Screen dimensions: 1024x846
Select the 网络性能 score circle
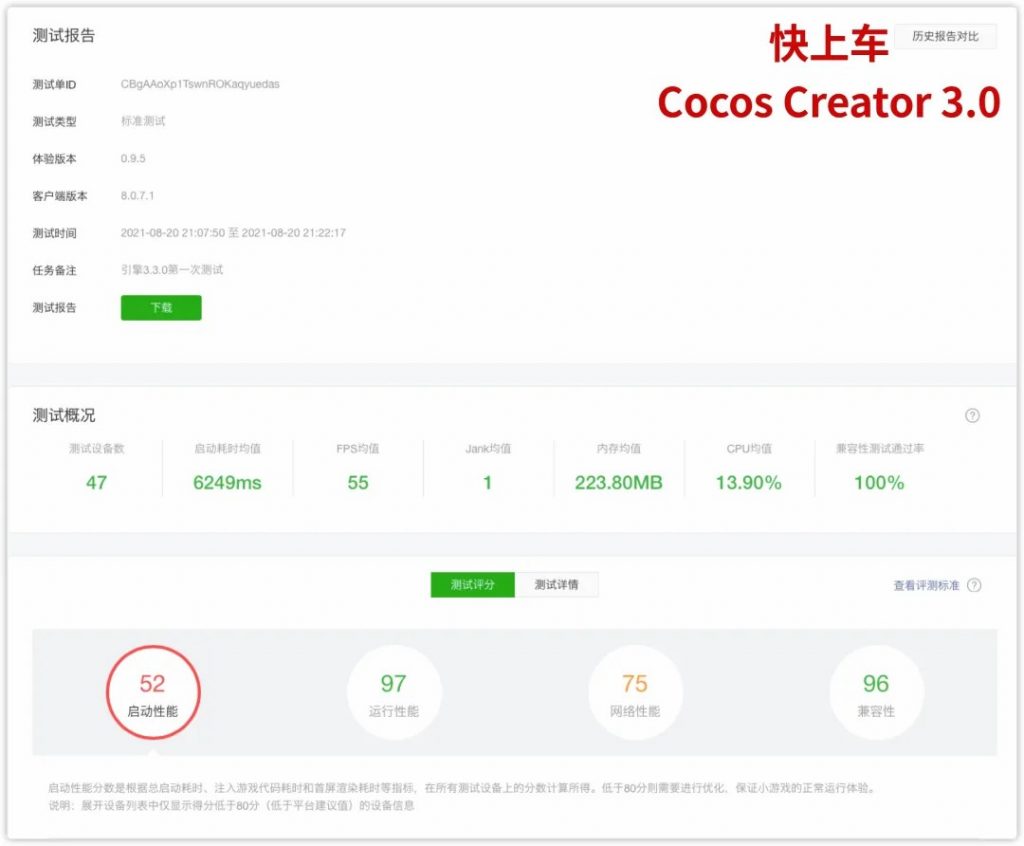pos(635,692)
